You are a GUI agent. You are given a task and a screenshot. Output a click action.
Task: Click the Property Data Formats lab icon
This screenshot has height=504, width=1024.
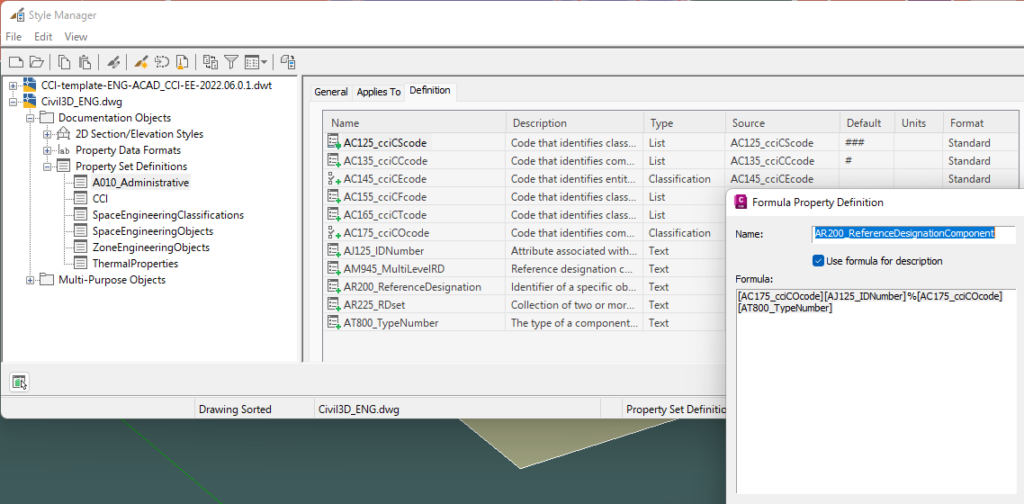[x=63, y=150]
